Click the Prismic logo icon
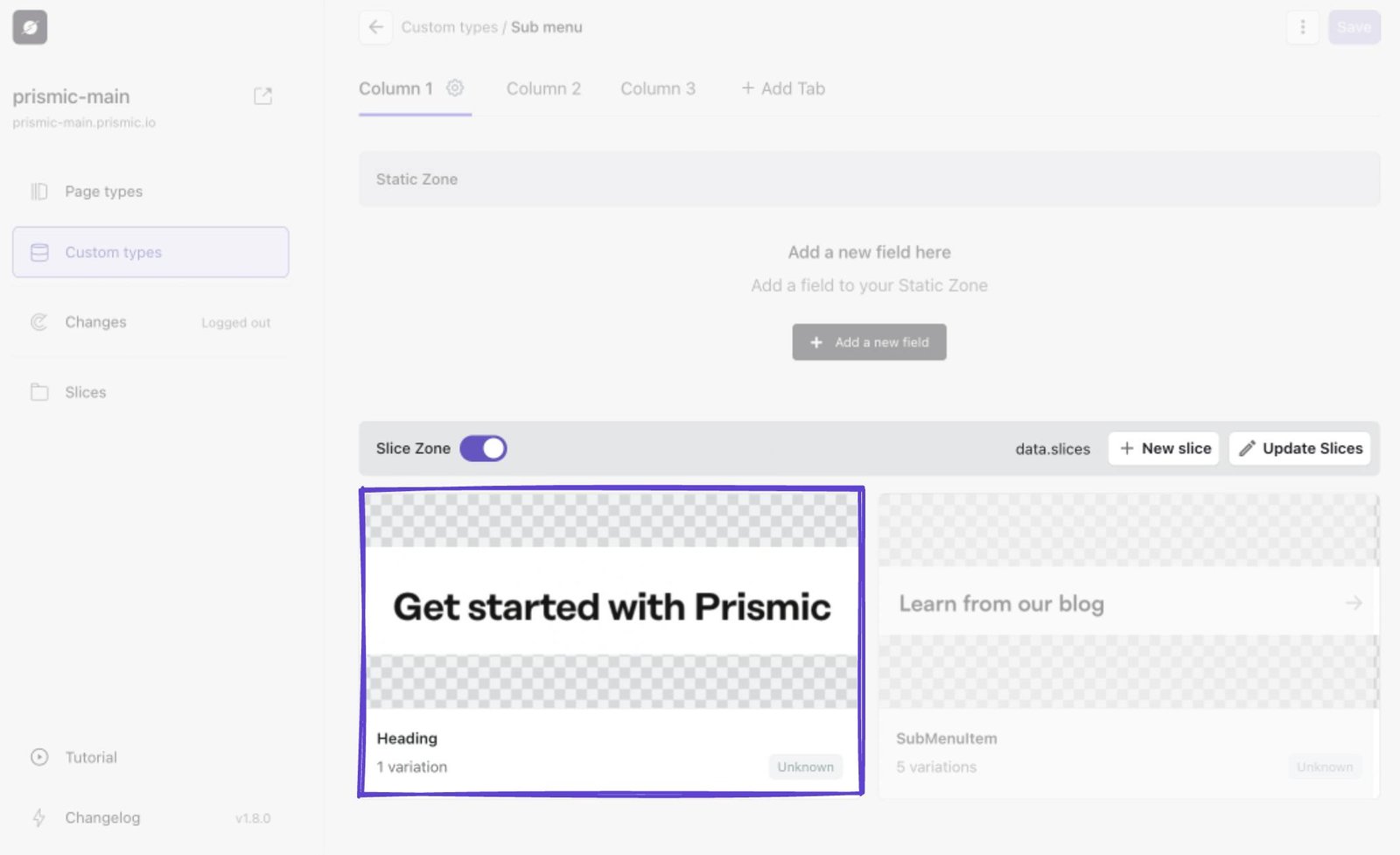This screenshot has height=855, width=1400. click(x=30, y=27)
